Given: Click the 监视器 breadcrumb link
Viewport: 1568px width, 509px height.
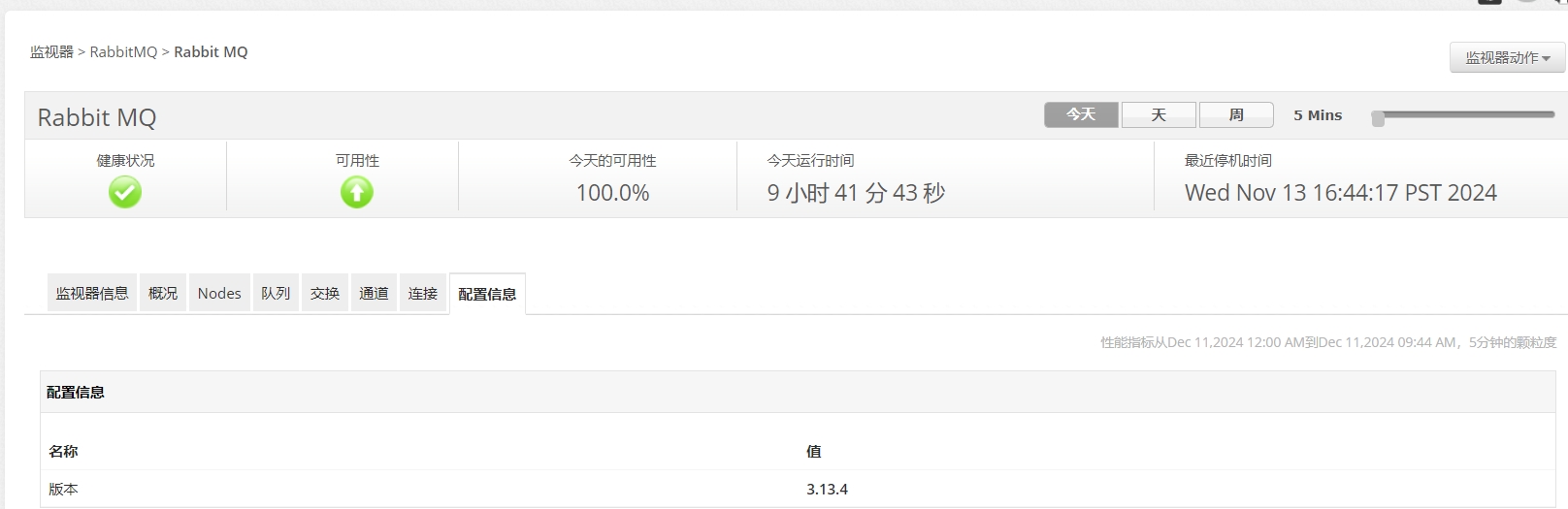Looking at the screenshot, I should click(x=51, y=52).
